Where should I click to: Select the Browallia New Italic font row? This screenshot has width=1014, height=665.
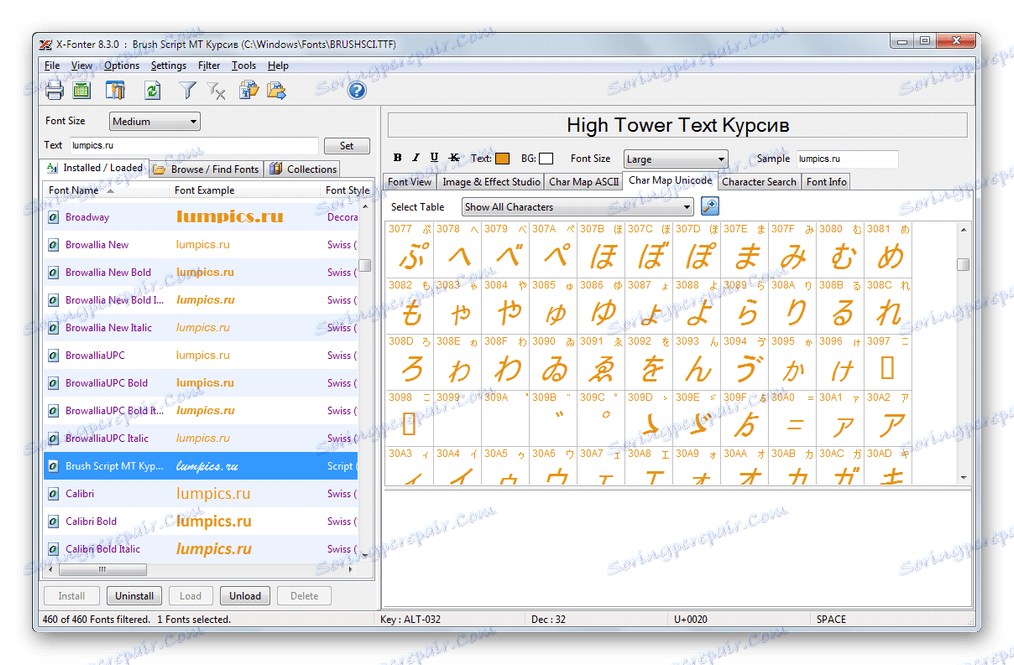[x=200, y=327]
